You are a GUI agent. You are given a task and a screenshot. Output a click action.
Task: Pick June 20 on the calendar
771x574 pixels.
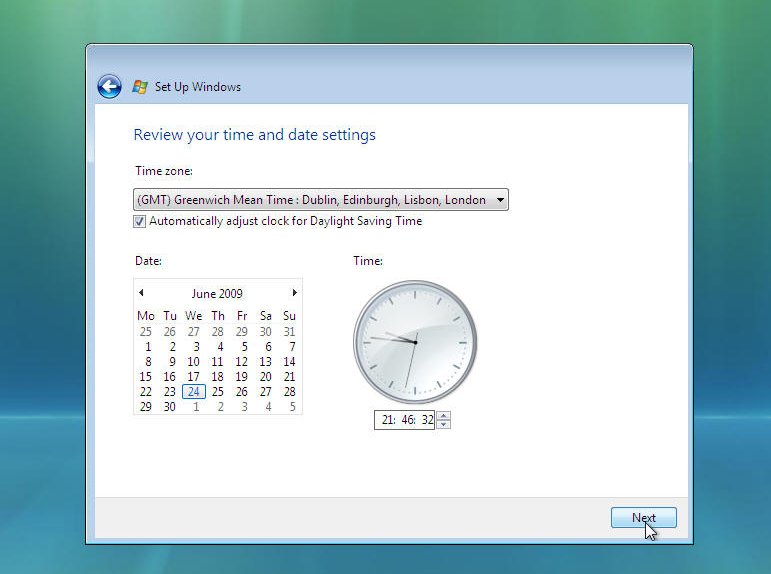266,377
